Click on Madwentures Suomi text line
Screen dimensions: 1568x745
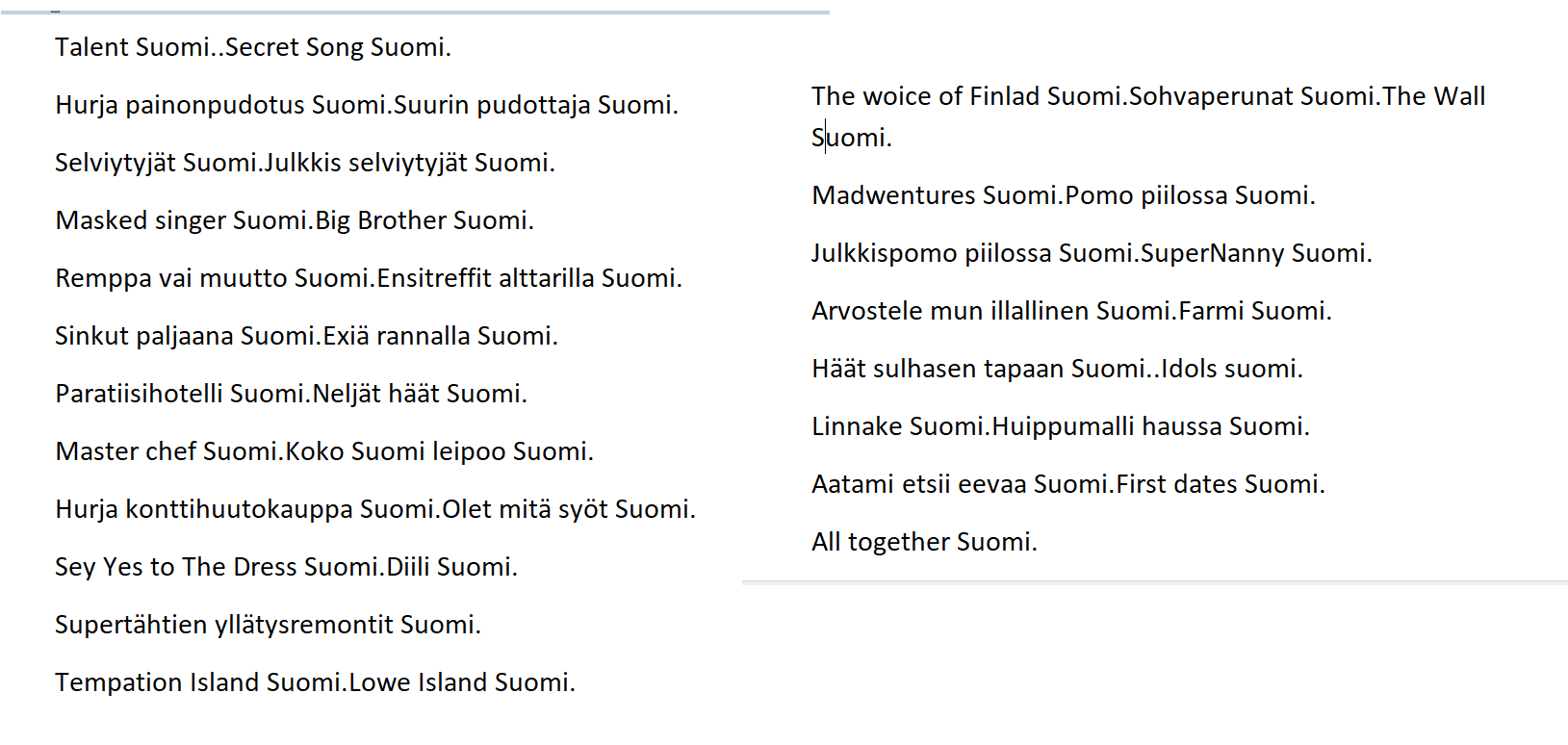click(1064, 195)
